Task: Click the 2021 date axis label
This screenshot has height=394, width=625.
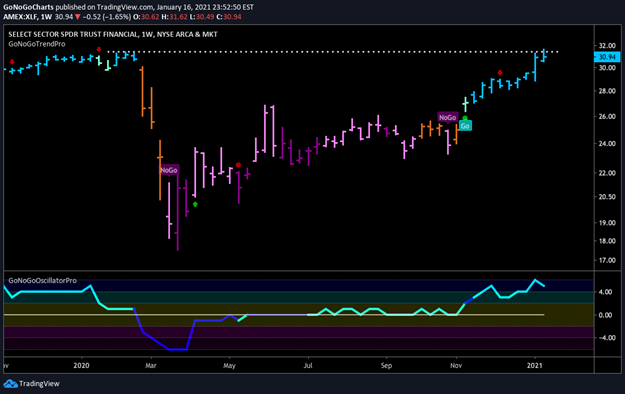Action: (534, 365)
